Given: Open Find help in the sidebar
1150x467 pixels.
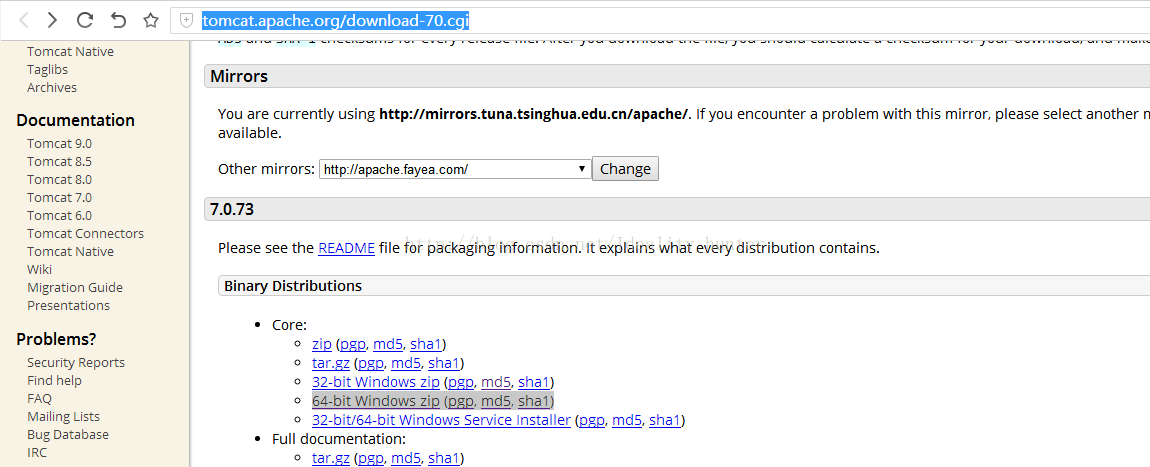Looking at the screenshot, I should [54, 380].
